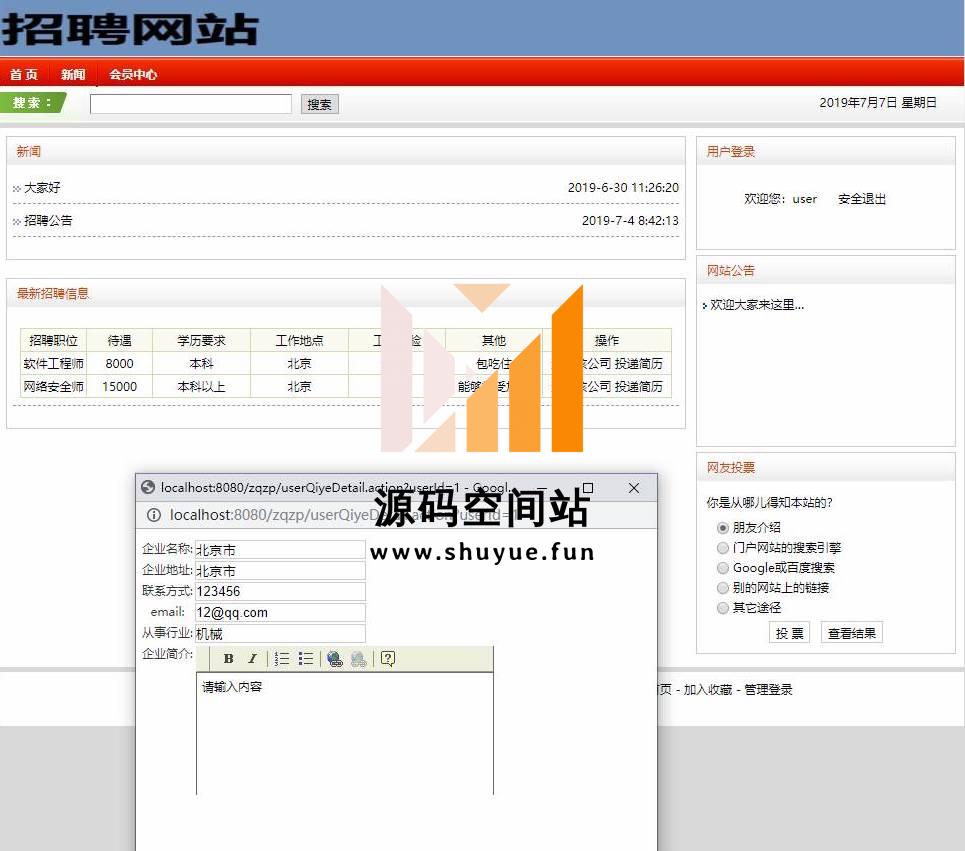Click the email field containing 12@qq.com

click(280, 612)
